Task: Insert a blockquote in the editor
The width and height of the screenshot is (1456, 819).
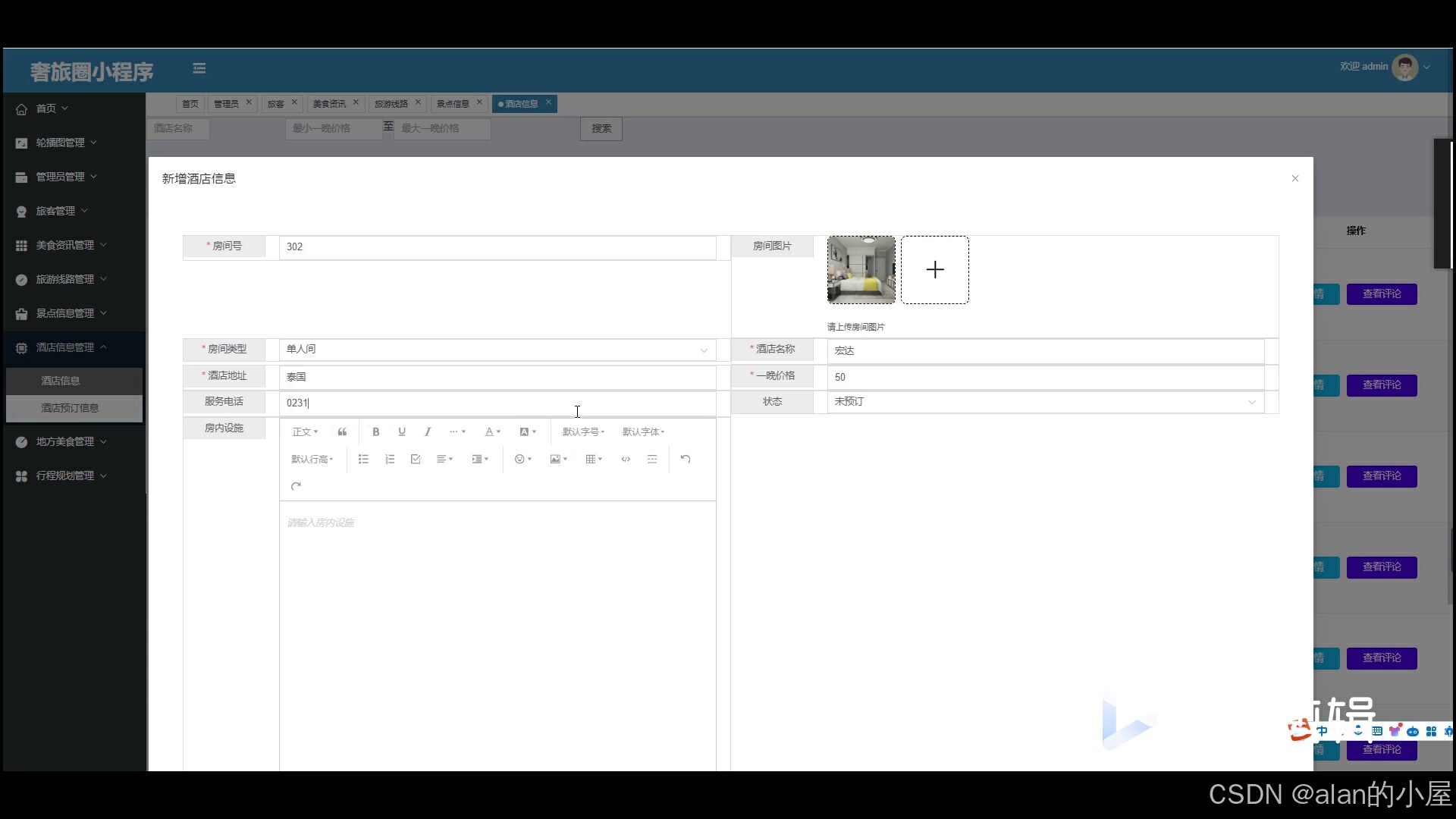Action: (x=342, y=432)
